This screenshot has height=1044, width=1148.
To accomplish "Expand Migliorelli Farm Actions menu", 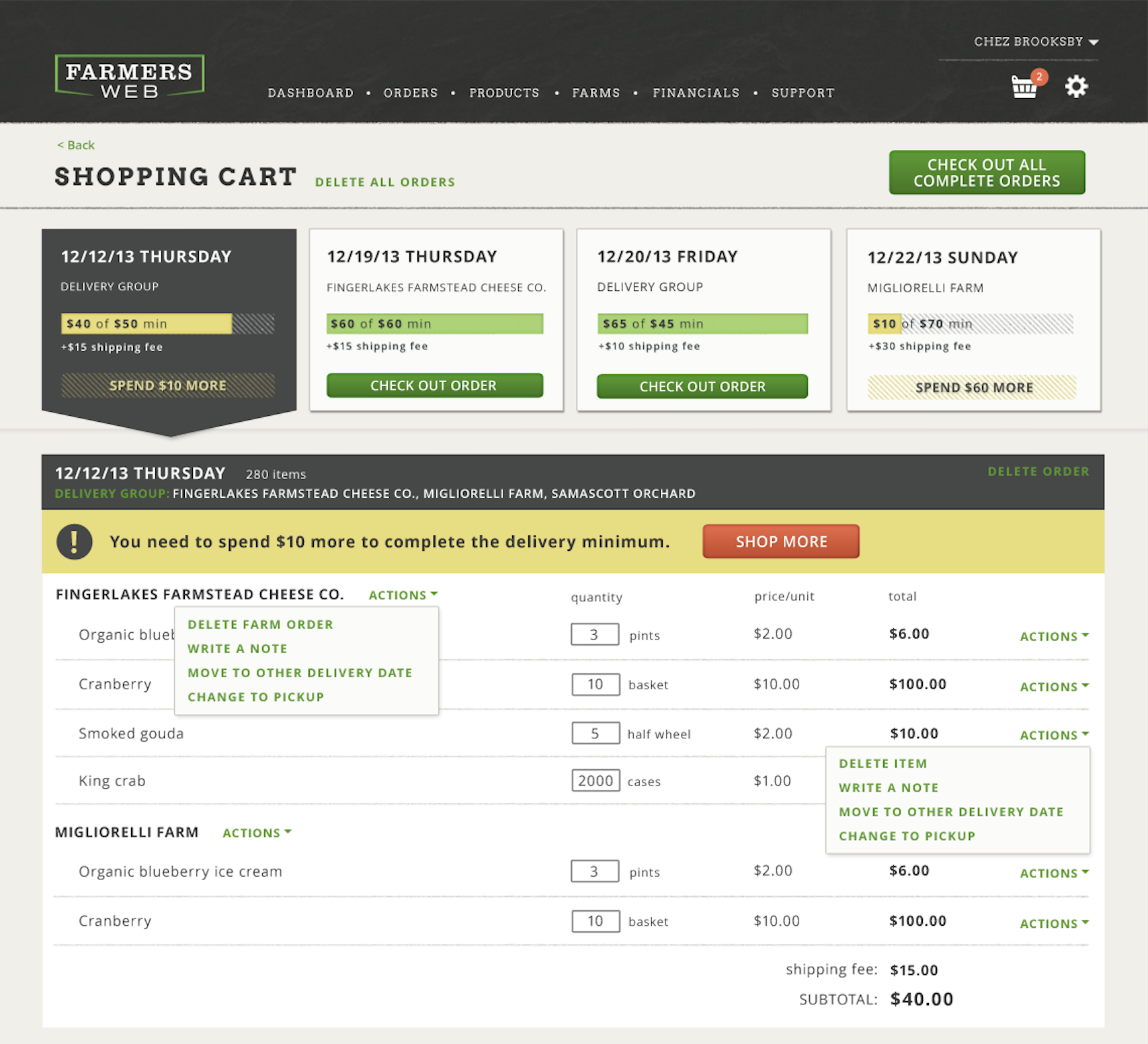I will tap(257, 833).
